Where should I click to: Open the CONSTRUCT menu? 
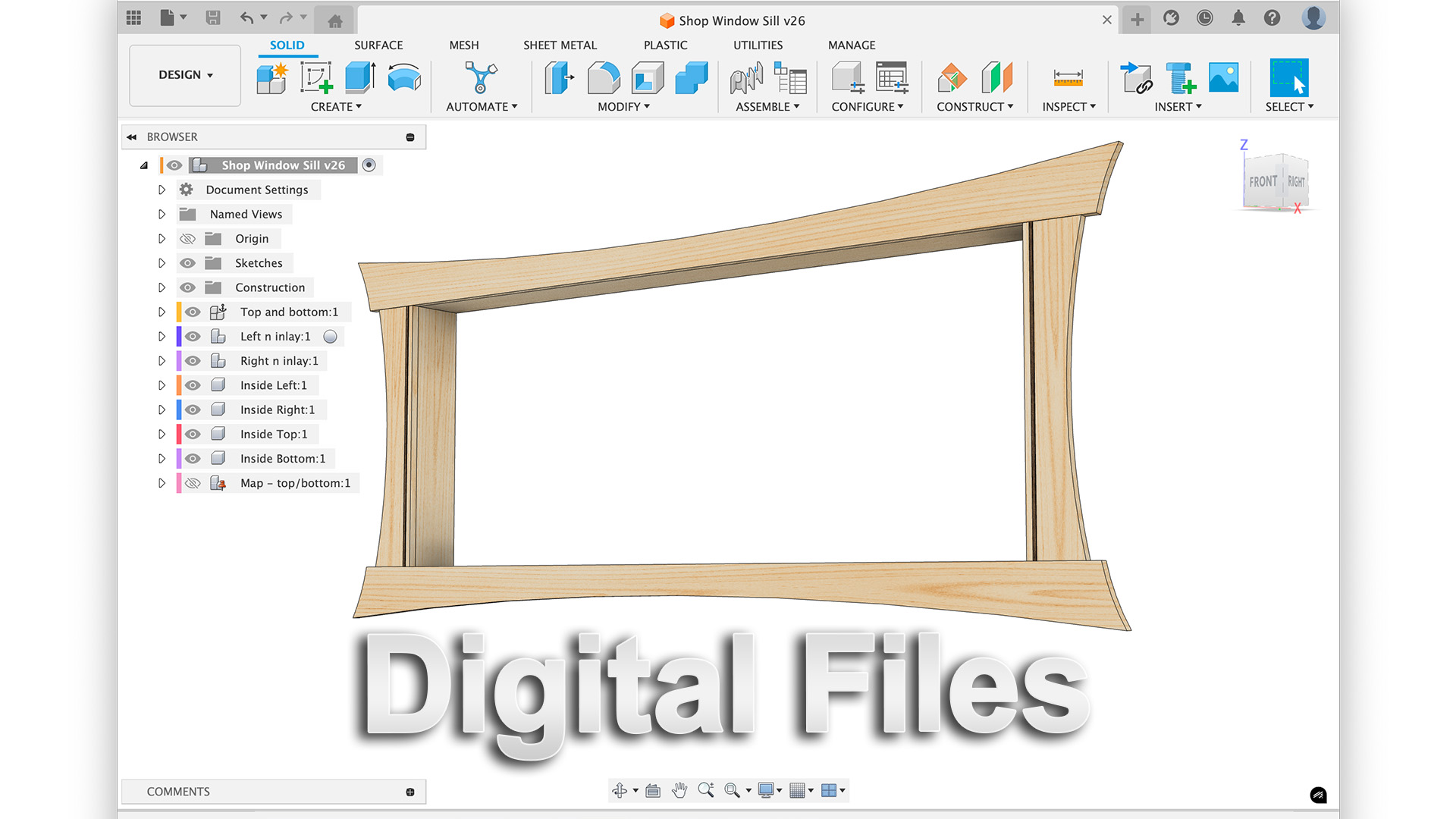click(974, 107)
